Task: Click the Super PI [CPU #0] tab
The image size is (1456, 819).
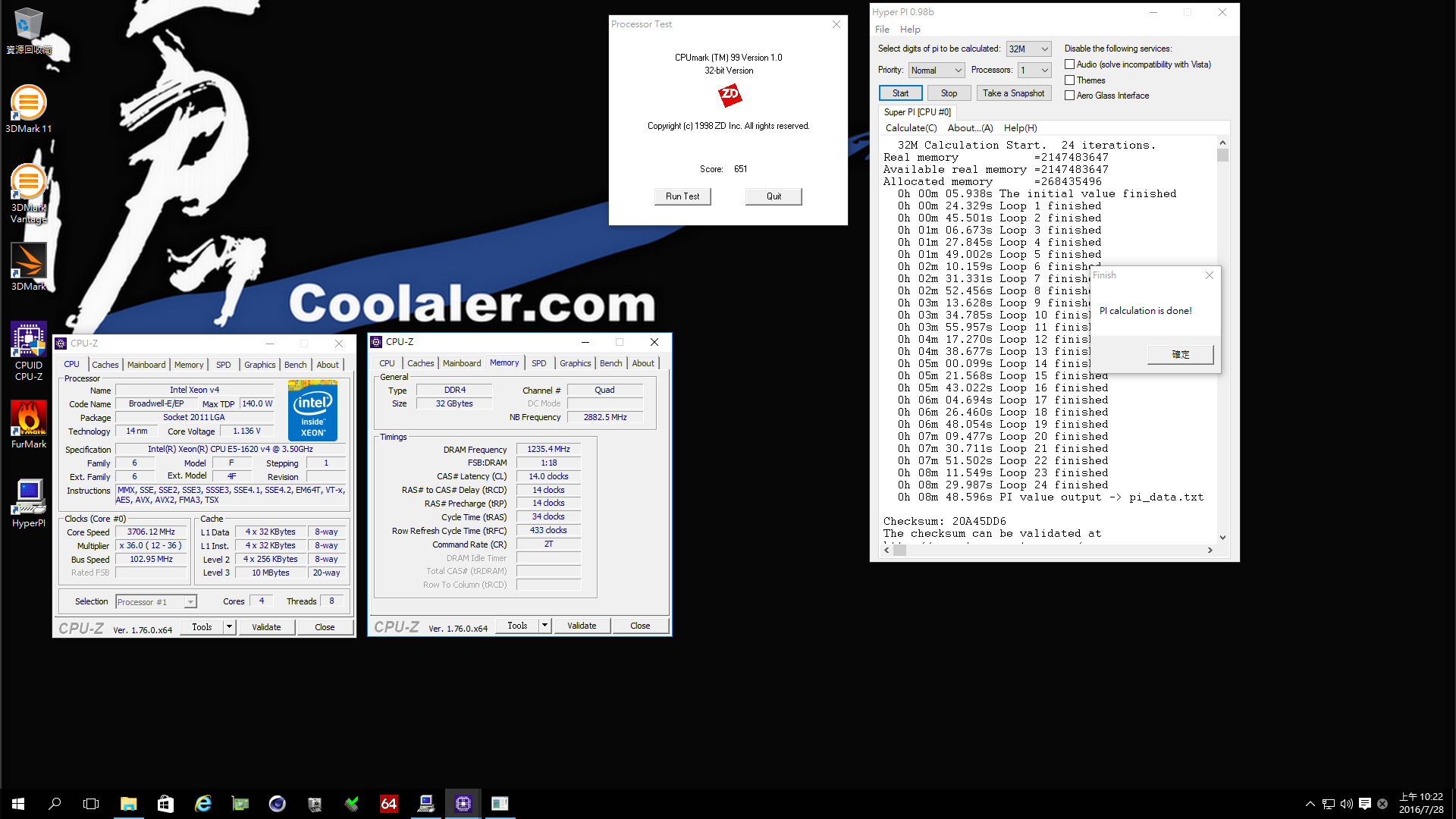Action: 917,112
